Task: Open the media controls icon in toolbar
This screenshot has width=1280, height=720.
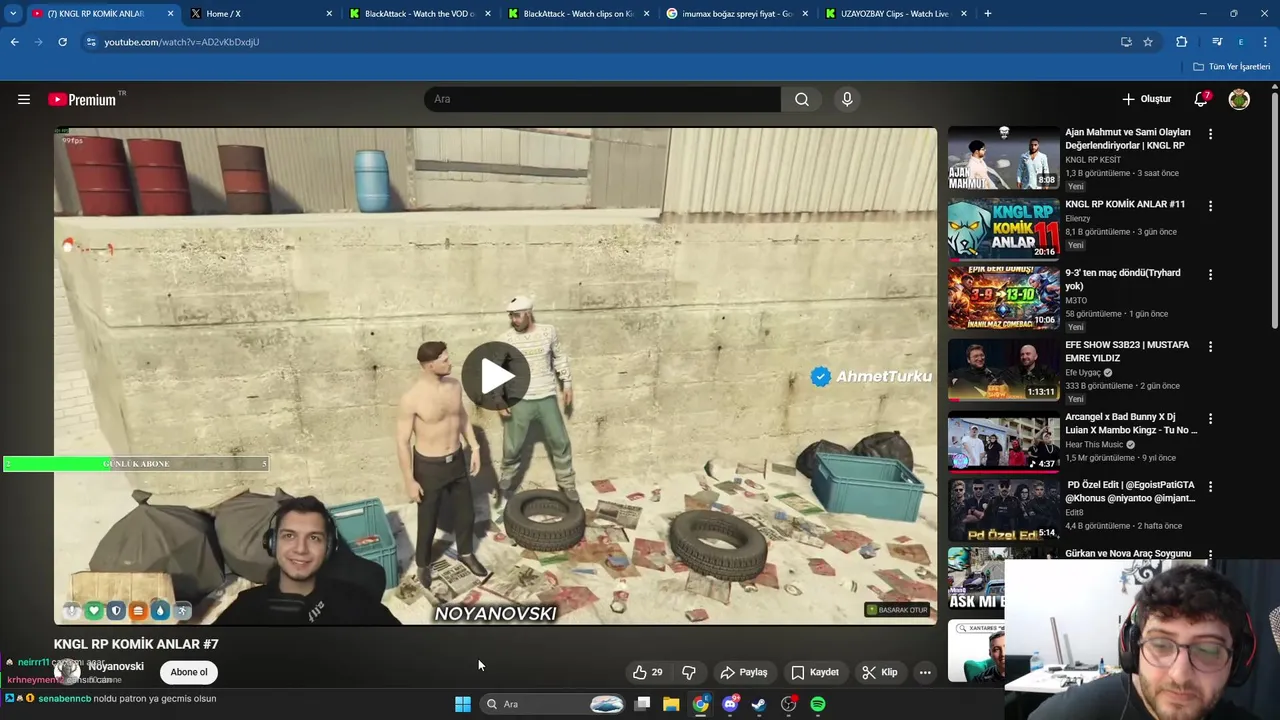Action: [x=1217, y=42]
